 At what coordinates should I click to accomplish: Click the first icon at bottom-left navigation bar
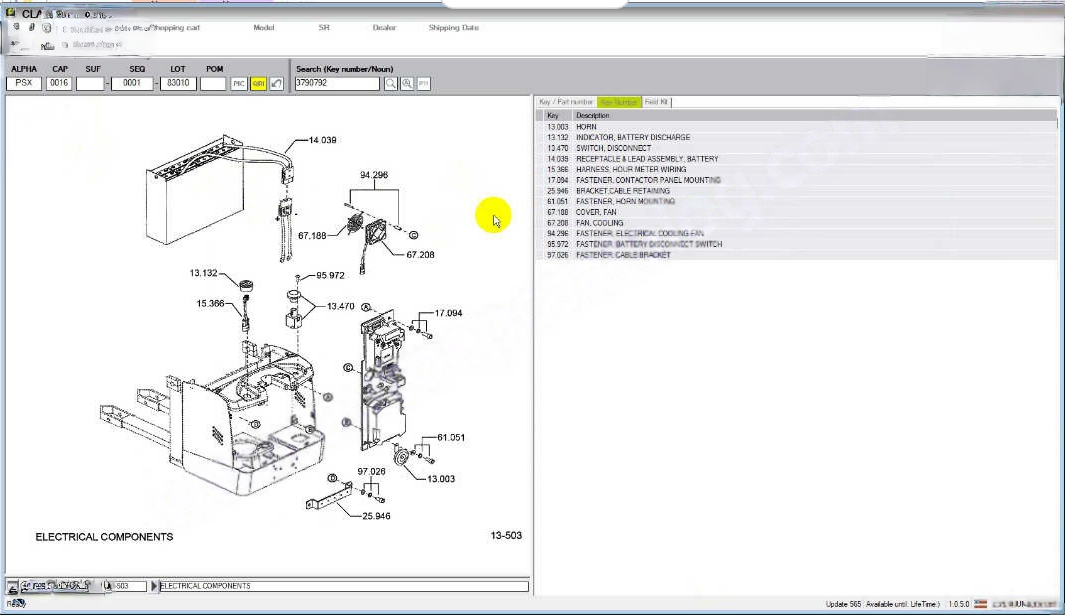pos(13,586)
